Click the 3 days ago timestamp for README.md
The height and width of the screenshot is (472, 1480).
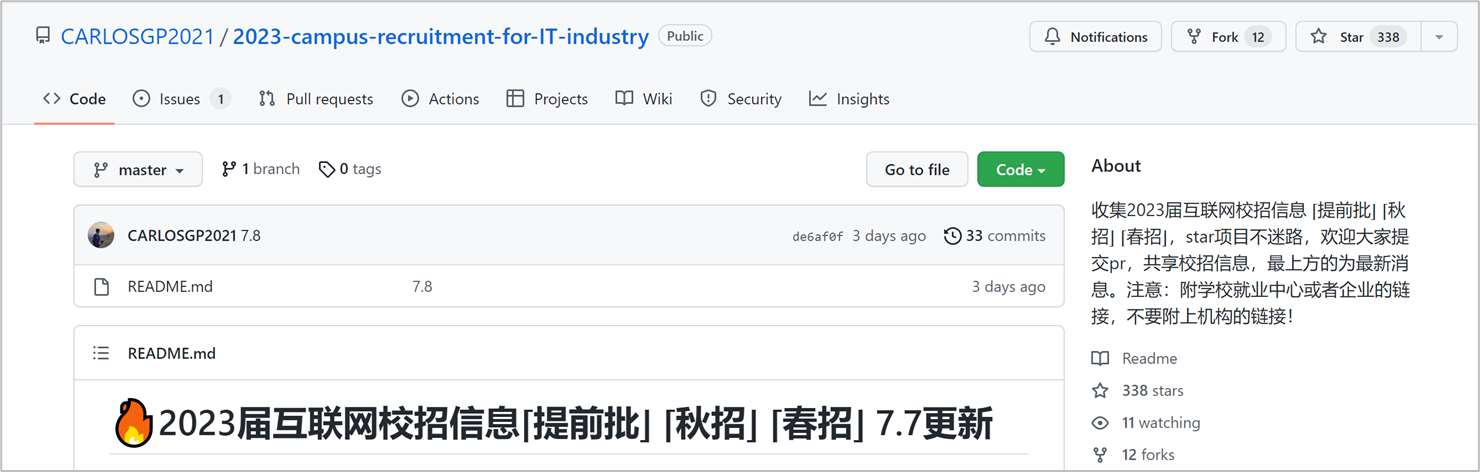1009,287
